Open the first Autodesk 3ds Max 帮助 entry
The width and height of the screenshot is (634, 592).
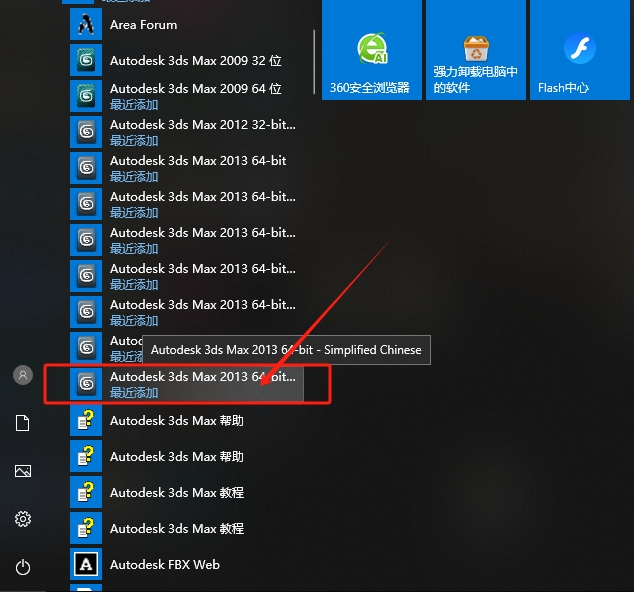(x=176, y=420)
